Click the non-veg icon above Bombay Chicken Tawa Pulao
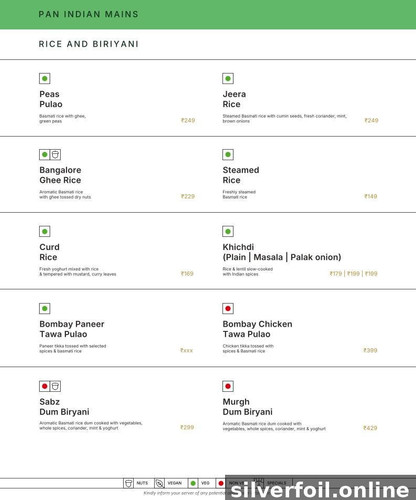The image size is (416, 500). [x=228, y=308]
